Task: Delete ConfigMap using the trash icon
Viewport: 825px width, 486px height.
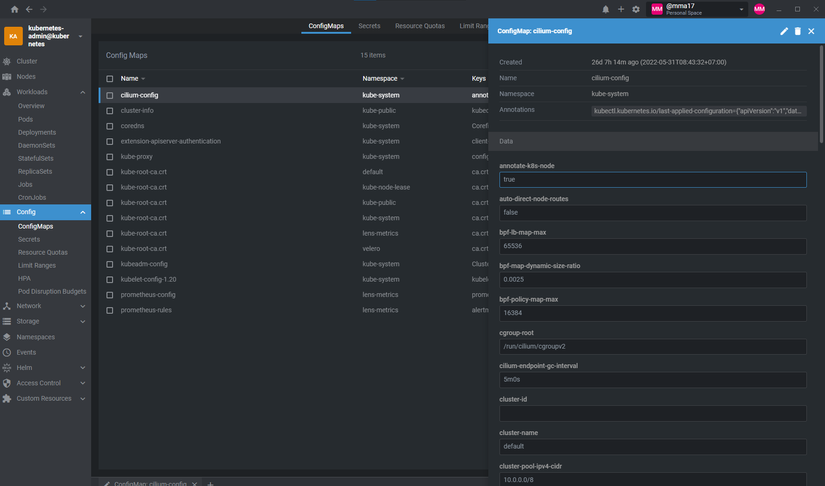Action: (798, 32)
